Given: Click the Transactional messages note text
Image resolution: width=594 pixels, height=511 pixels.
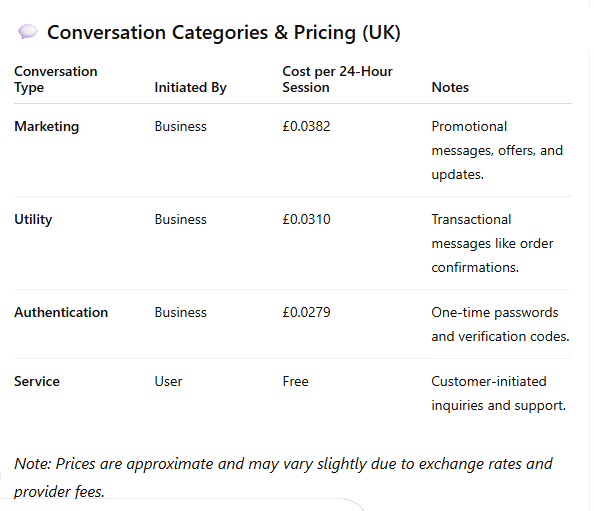Looking at the screenshot, I should click(492, 244).
